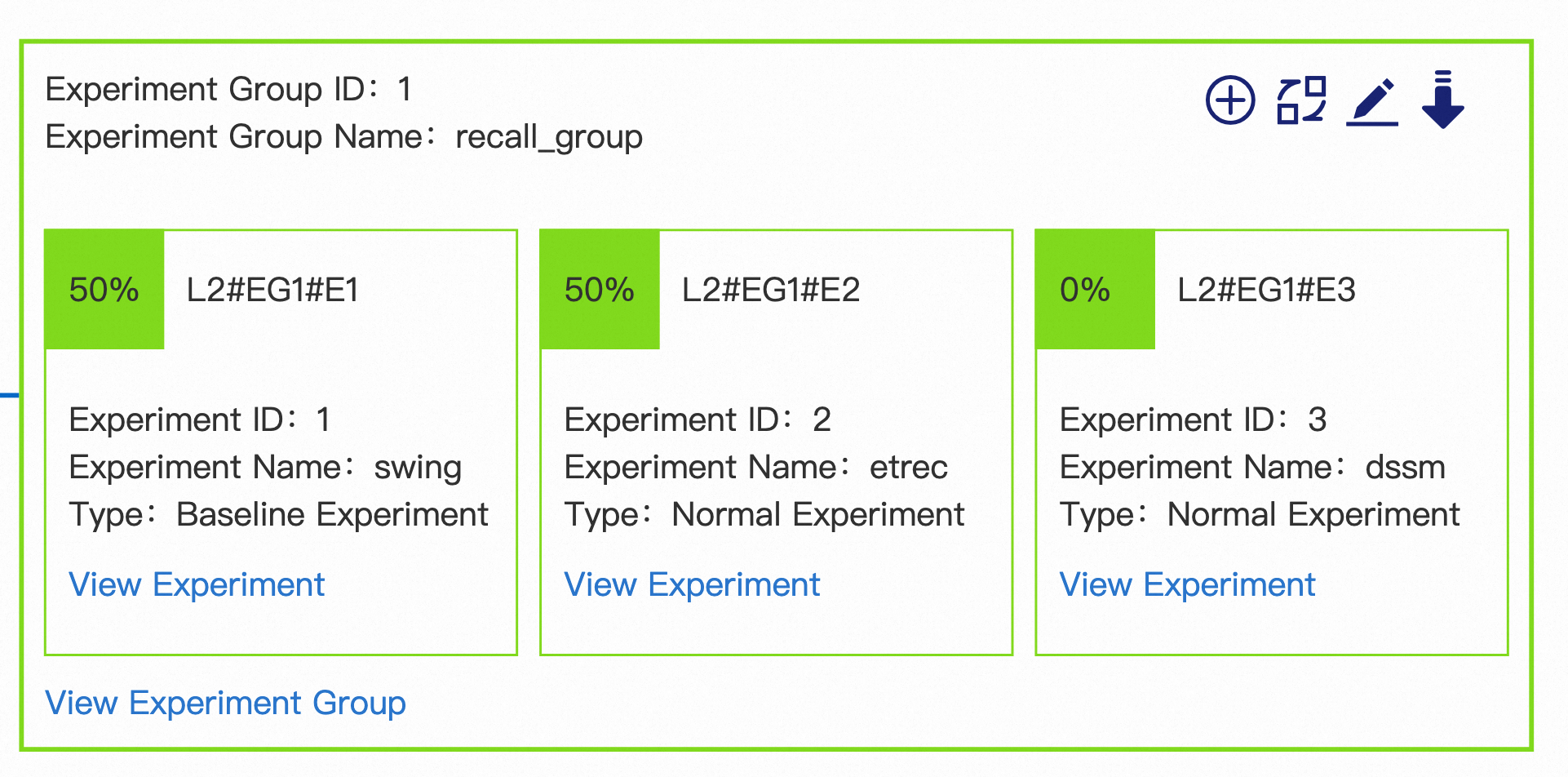Click the add experiment plus icon
This screenshot has height=777, width=1568.
tap(1229, 100)
